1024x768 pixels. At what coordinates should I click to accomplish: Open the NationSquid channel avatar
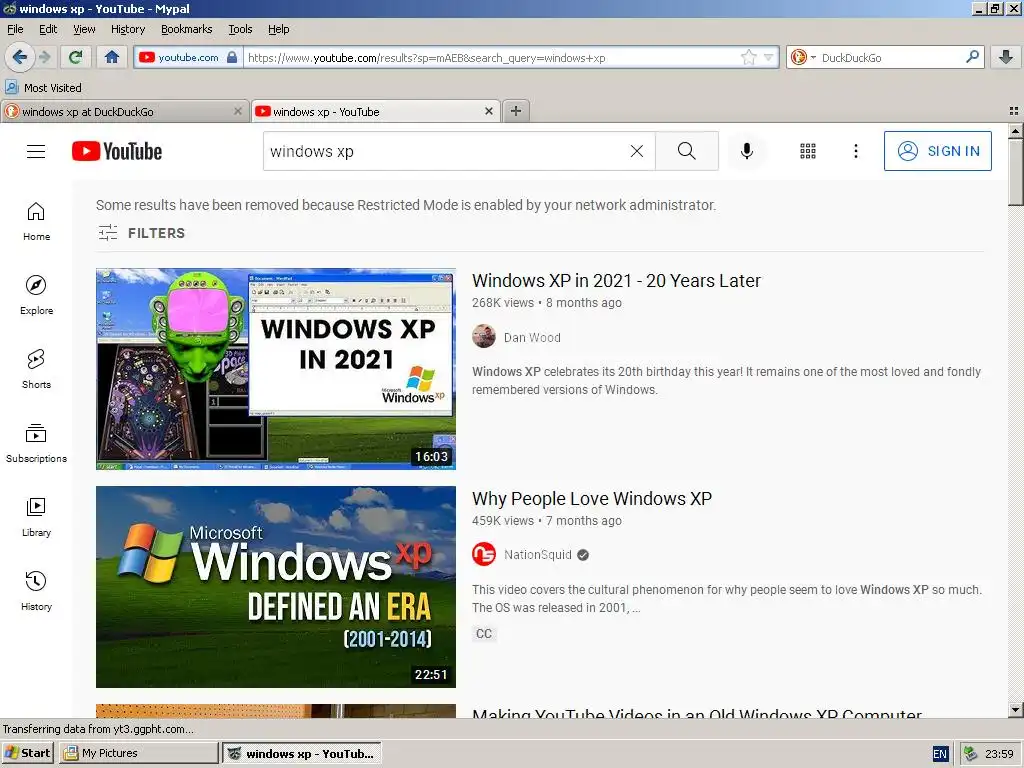484,554
